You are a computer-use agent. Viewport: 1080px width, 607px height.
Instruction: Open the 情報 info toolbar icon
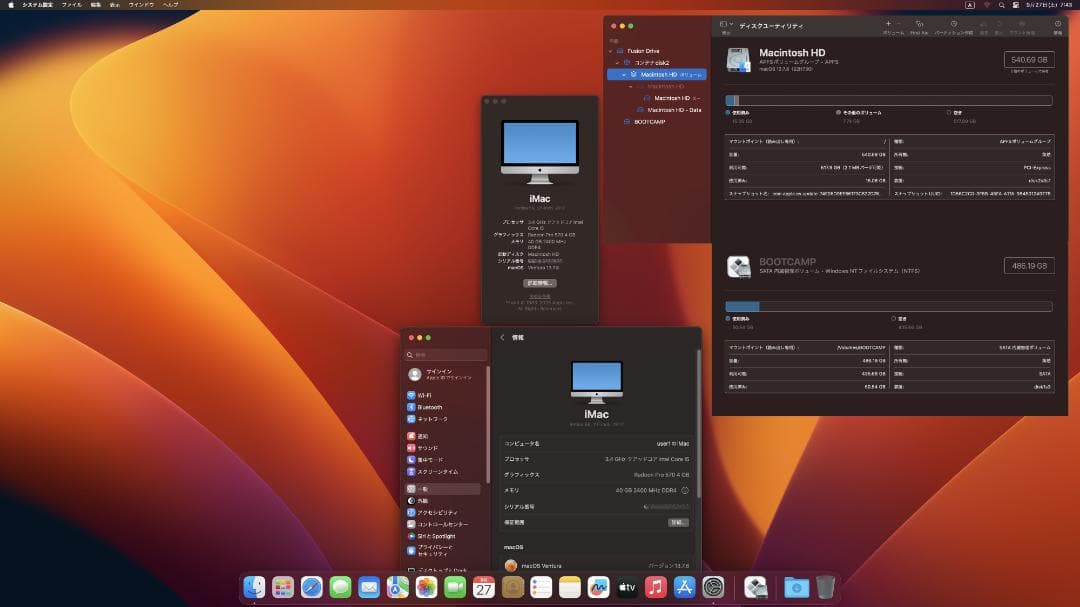tap(1058, 26)
